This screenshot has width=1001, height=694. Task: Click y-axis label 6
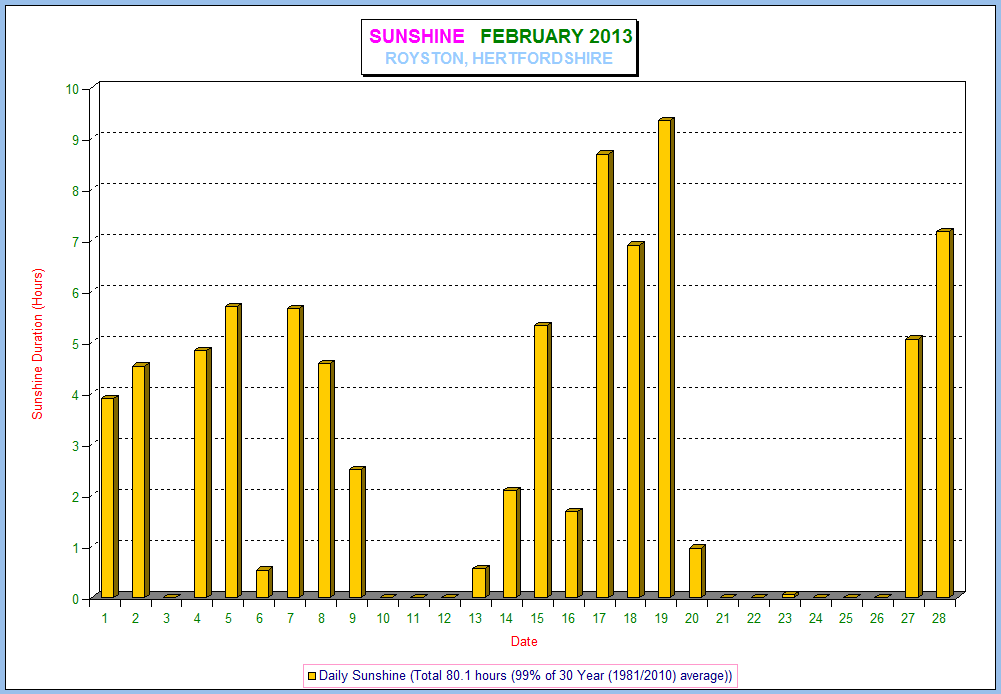(76, 293)
